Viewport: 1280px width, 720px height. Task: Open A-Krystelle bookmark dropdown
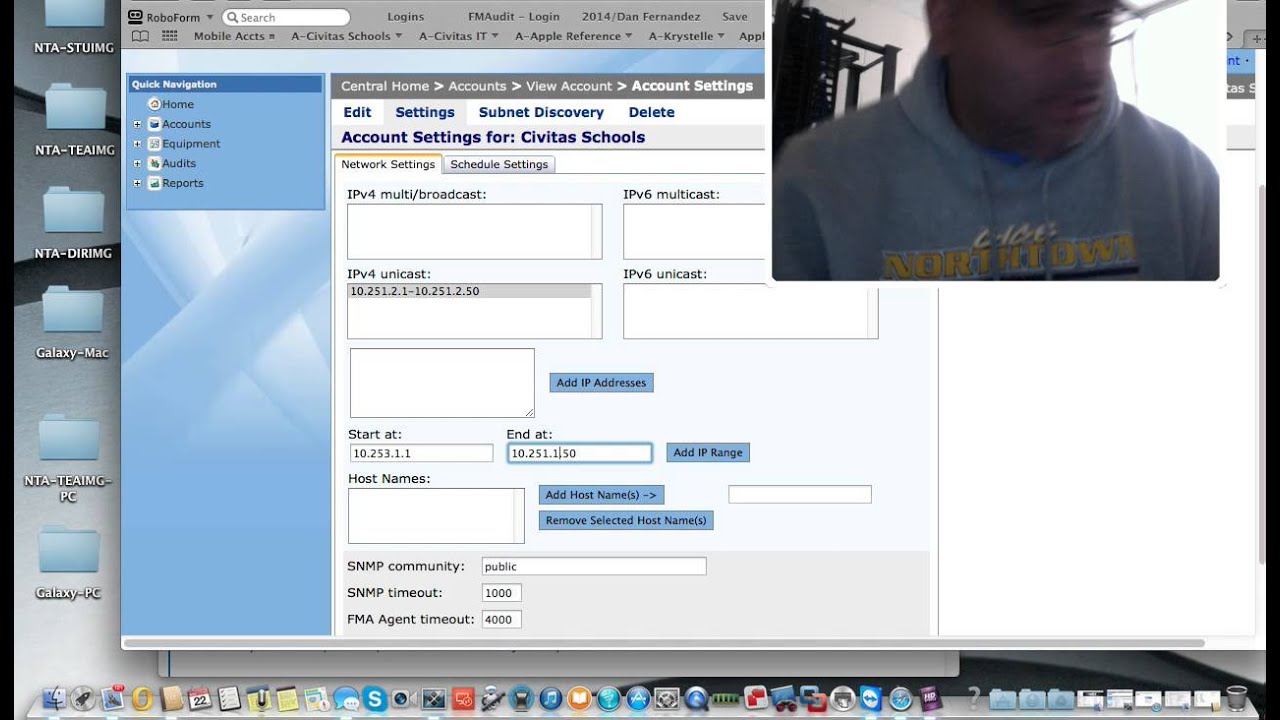click(x=687, y=36)
